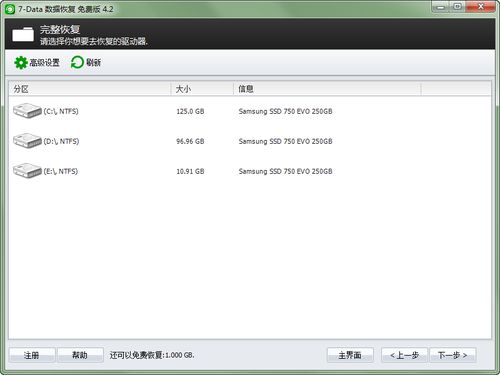Open the 帮助 help button
Screen dimensions: 500x375
click(80, 355)
